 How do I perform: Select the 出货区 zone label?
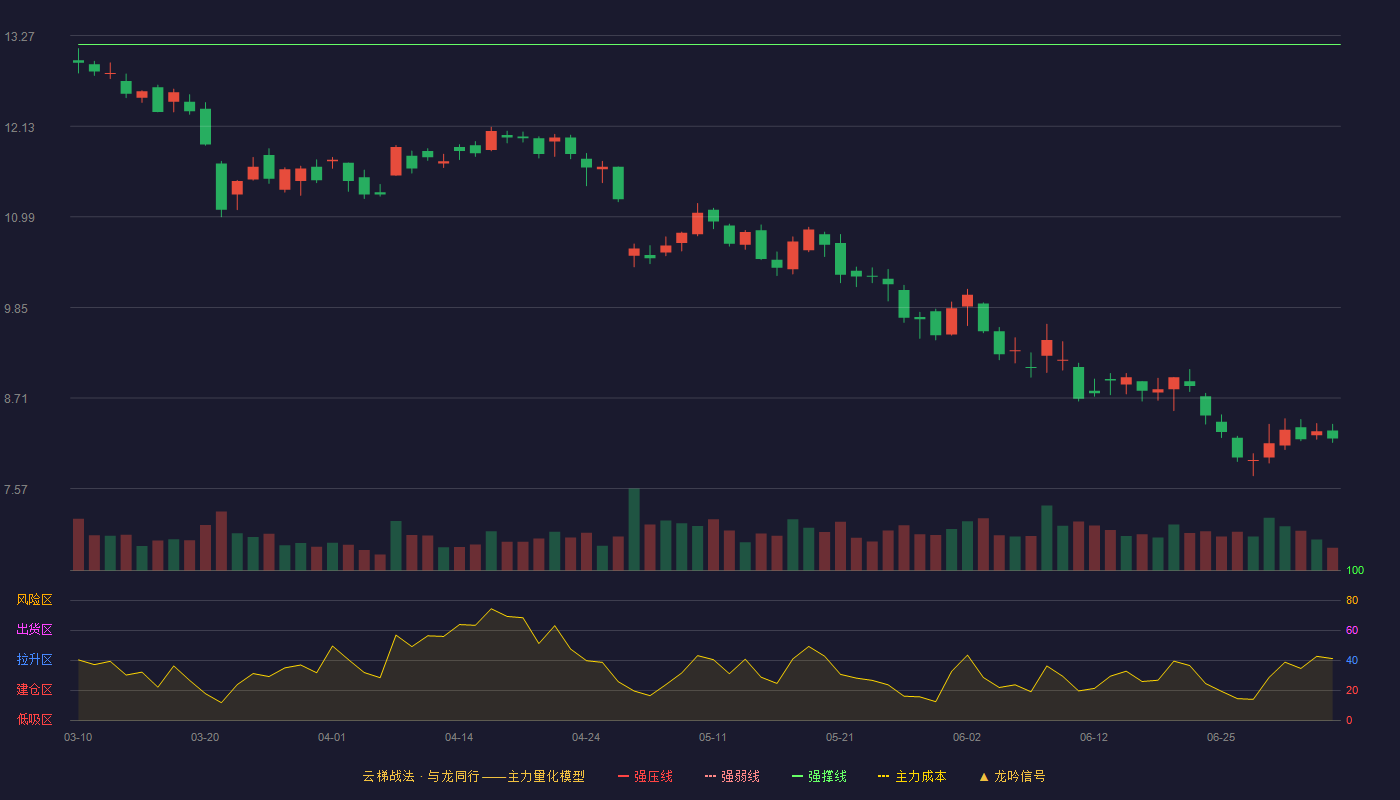[x=34, y=630]
